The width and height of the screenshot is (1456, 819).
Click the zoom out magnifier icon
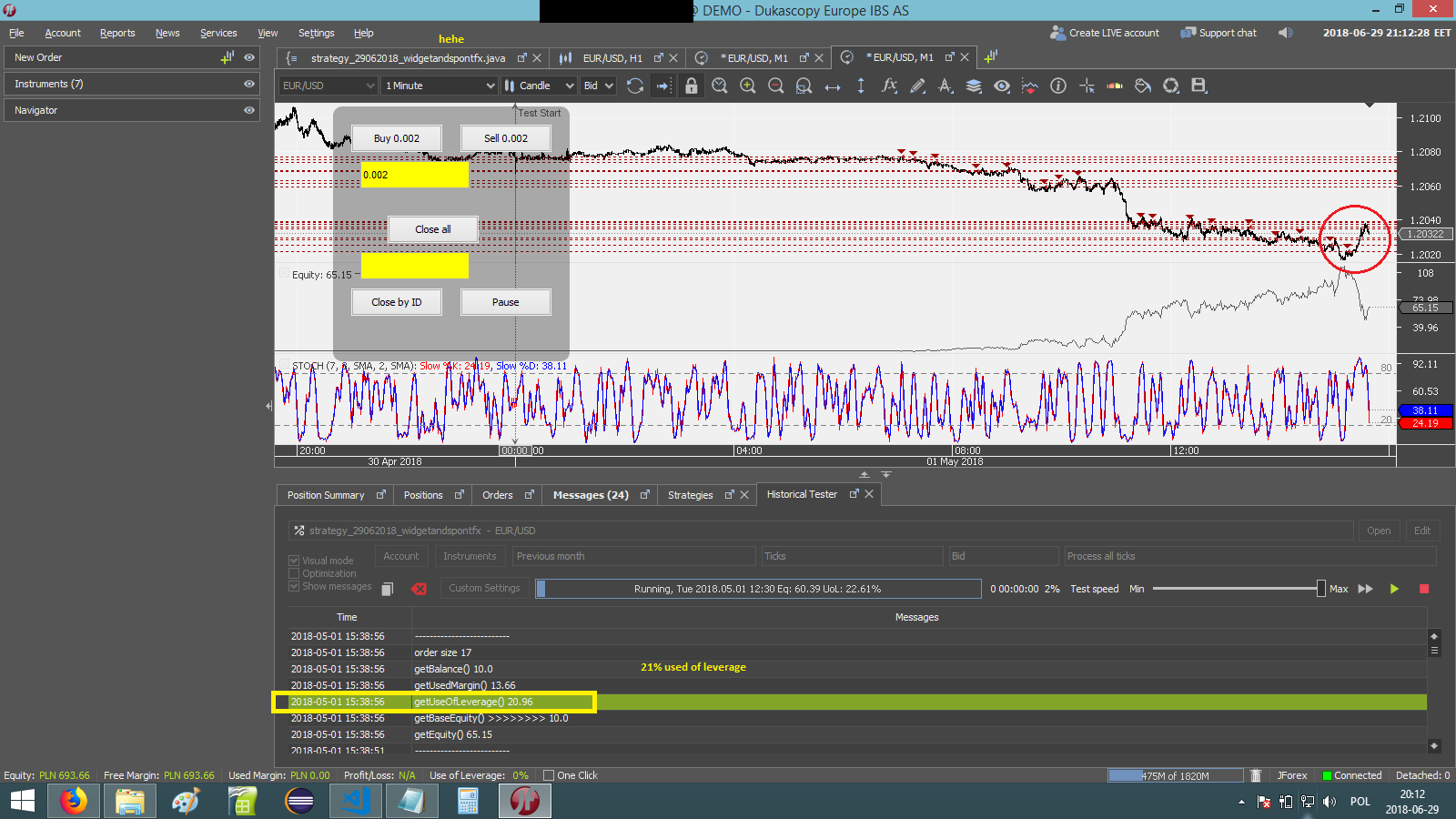click(x=776, y=86)
